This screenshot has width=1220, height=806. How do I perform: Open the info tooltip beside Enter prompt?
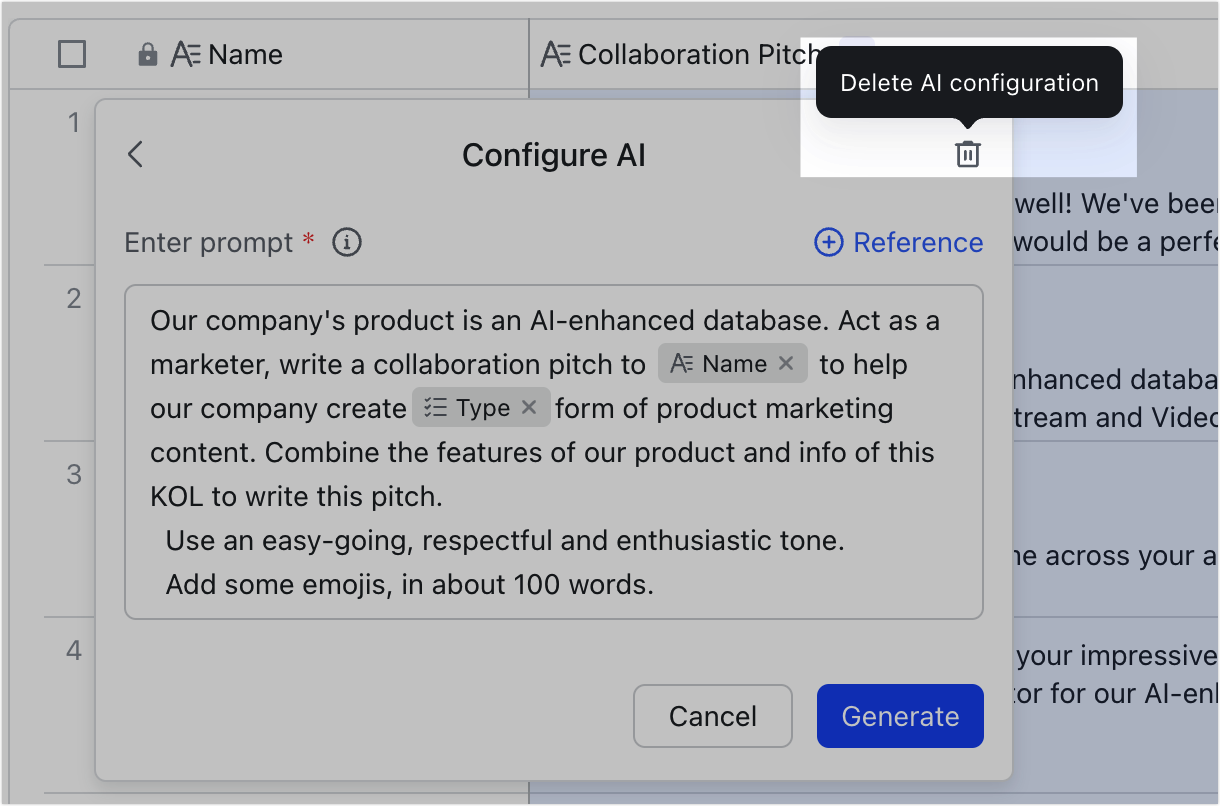(x=346, y=242)
